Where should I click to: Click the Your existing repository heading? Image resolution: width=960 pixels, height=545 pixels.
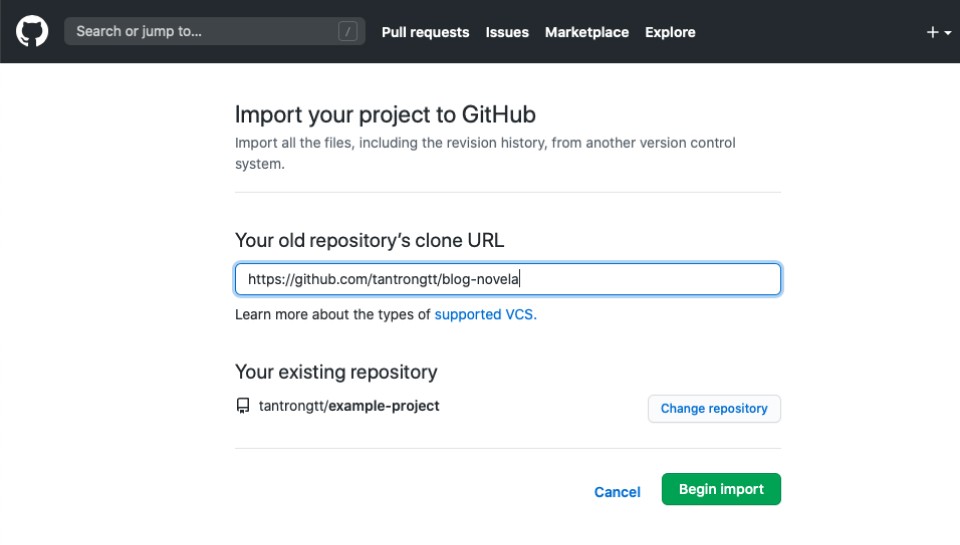[336, 372]
